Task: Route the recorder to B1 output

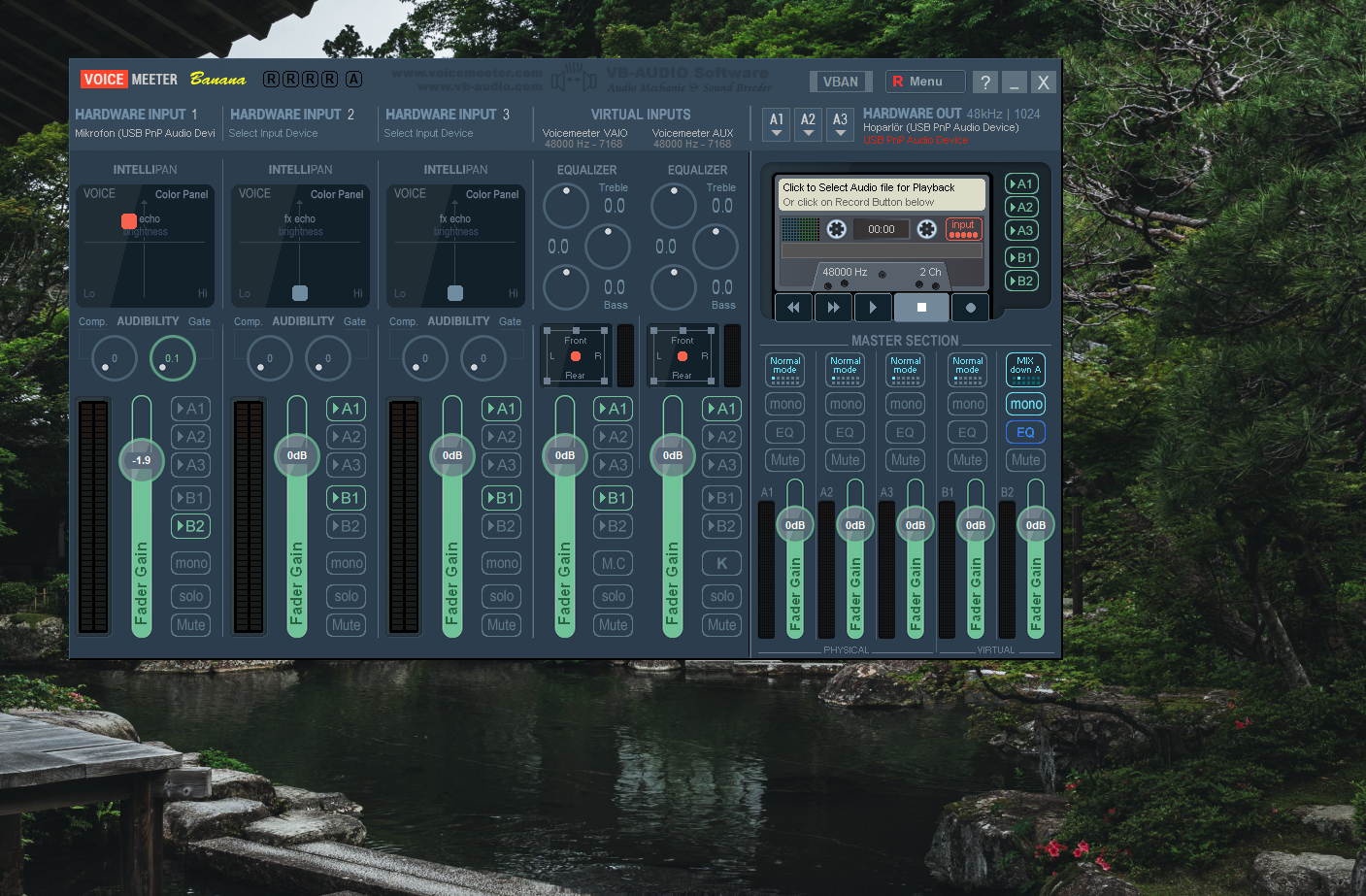Action: click(x=1021, y=257)
